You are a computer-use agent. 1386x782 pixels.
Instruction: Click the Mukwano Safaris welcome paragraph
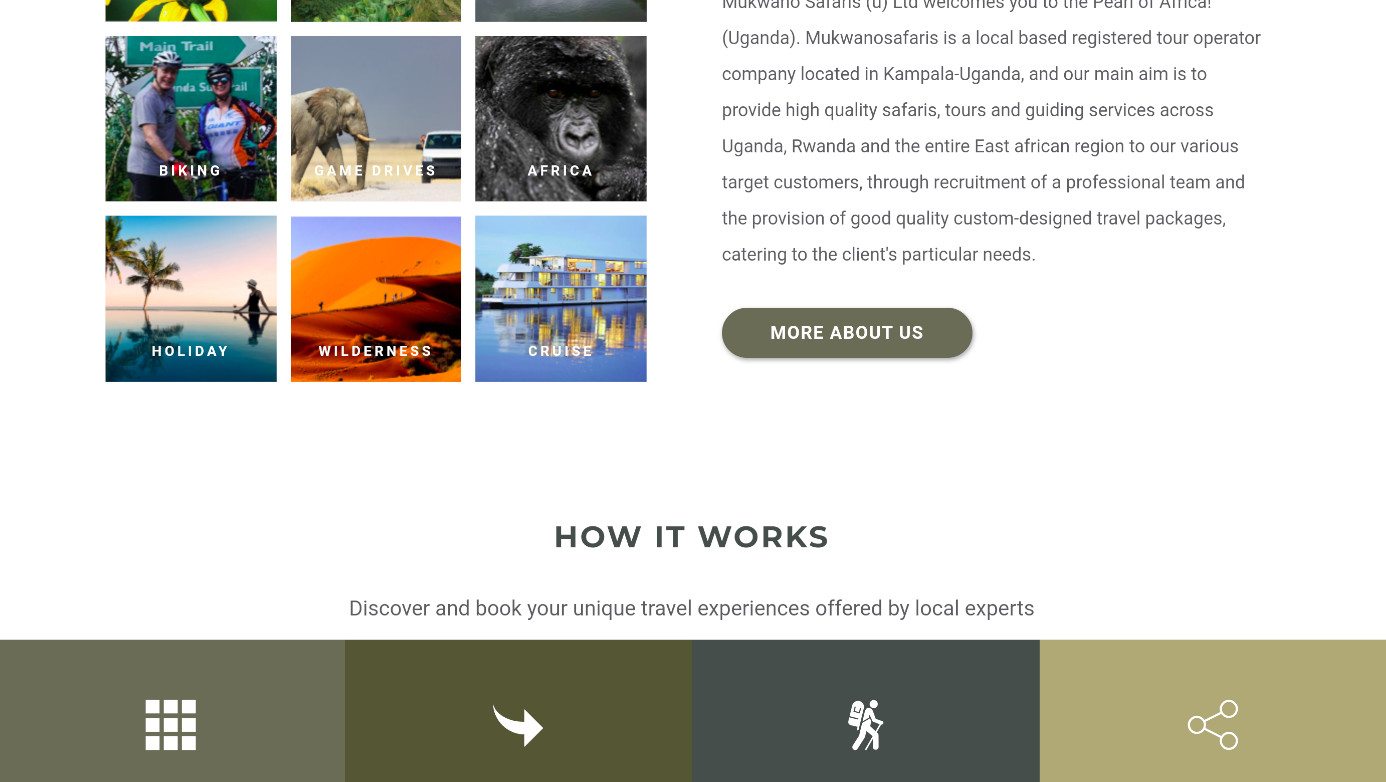pos(992,128)
